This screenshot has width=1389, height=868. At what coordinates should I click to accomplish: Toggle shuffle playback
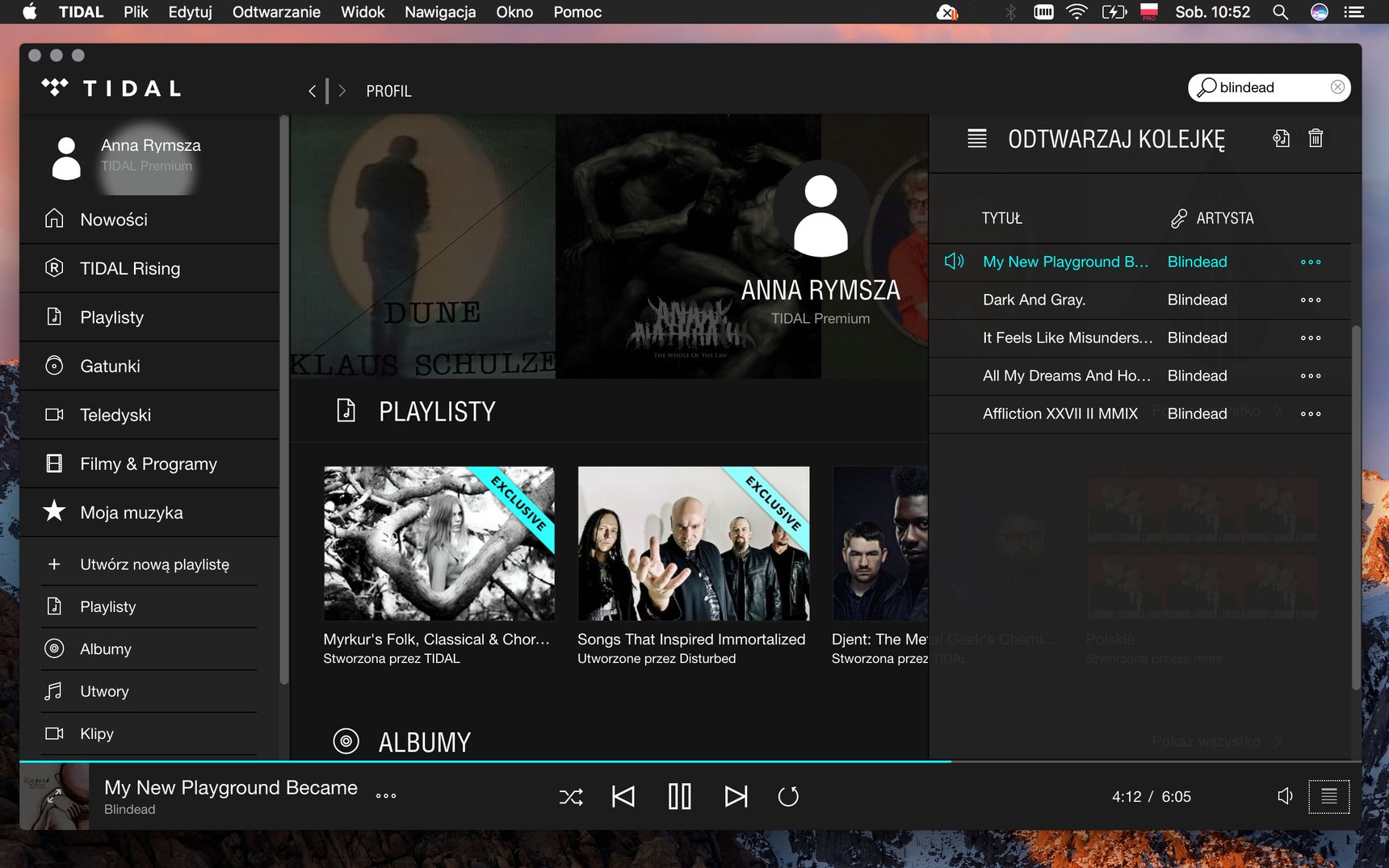[571, 797]
